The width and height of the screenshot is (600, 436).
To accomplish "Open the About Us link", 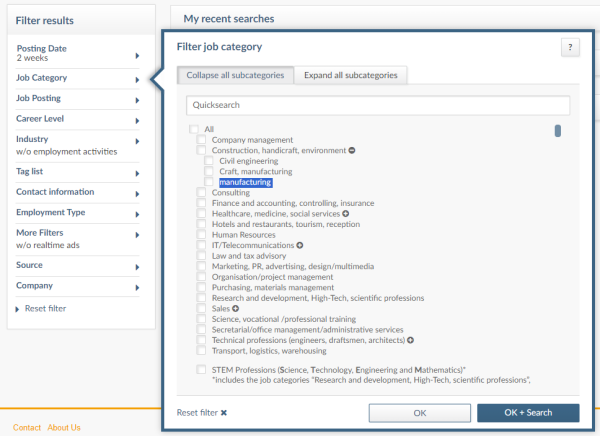I will 64,427.
